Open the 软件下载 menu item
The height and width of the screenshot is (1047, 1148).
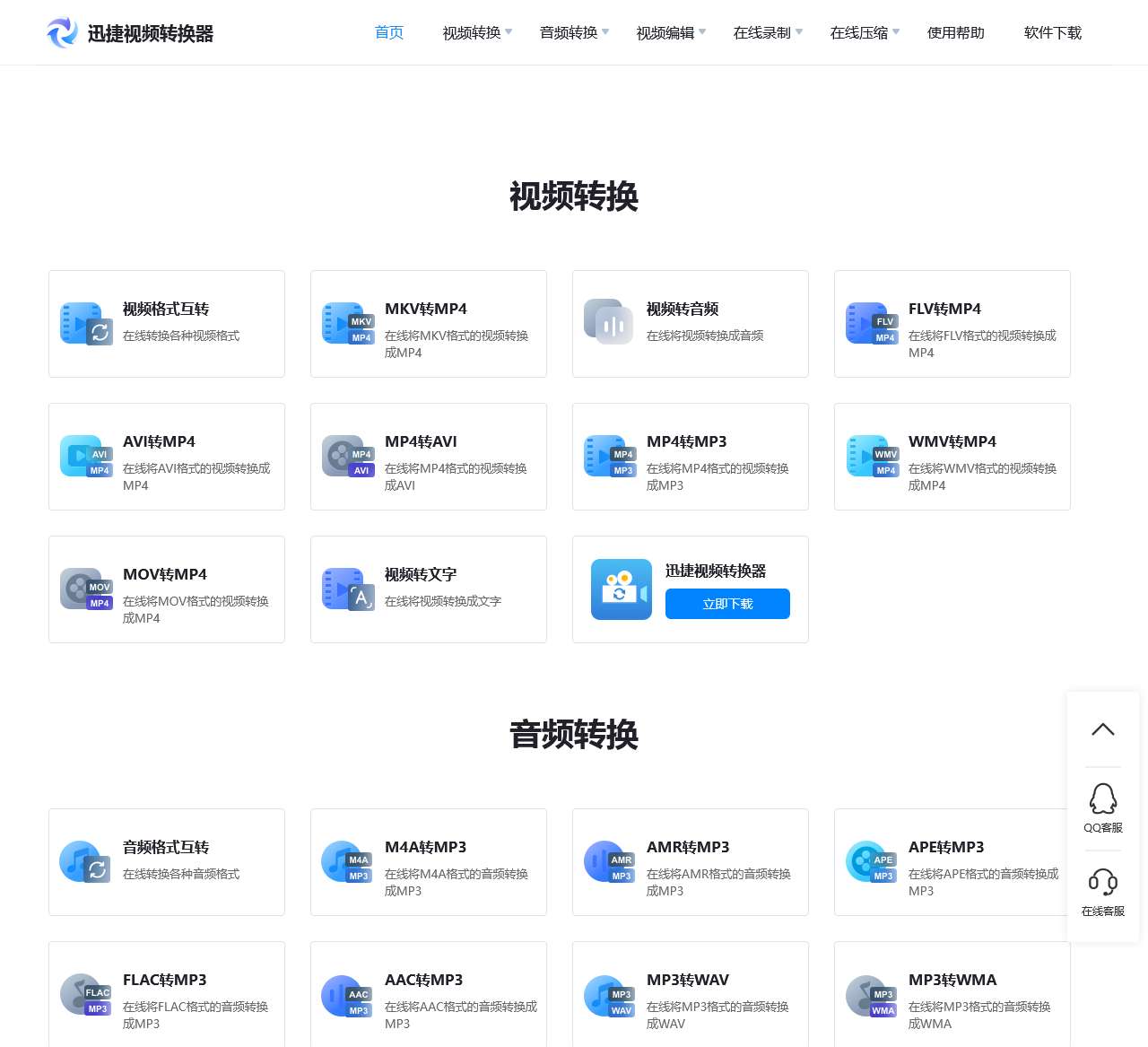[x=1052, y=33]
